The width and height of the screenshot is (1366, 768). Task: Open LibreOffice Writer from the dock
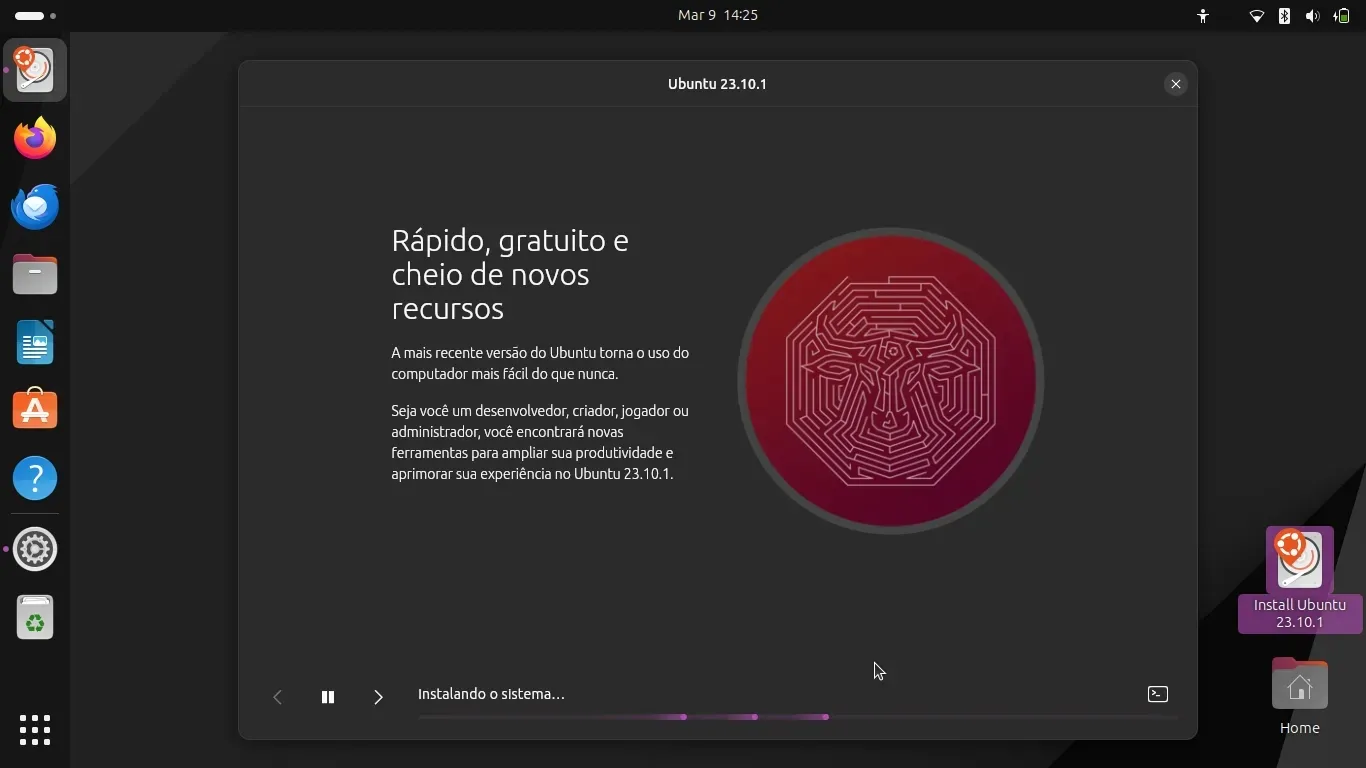[x=35, y=342]
